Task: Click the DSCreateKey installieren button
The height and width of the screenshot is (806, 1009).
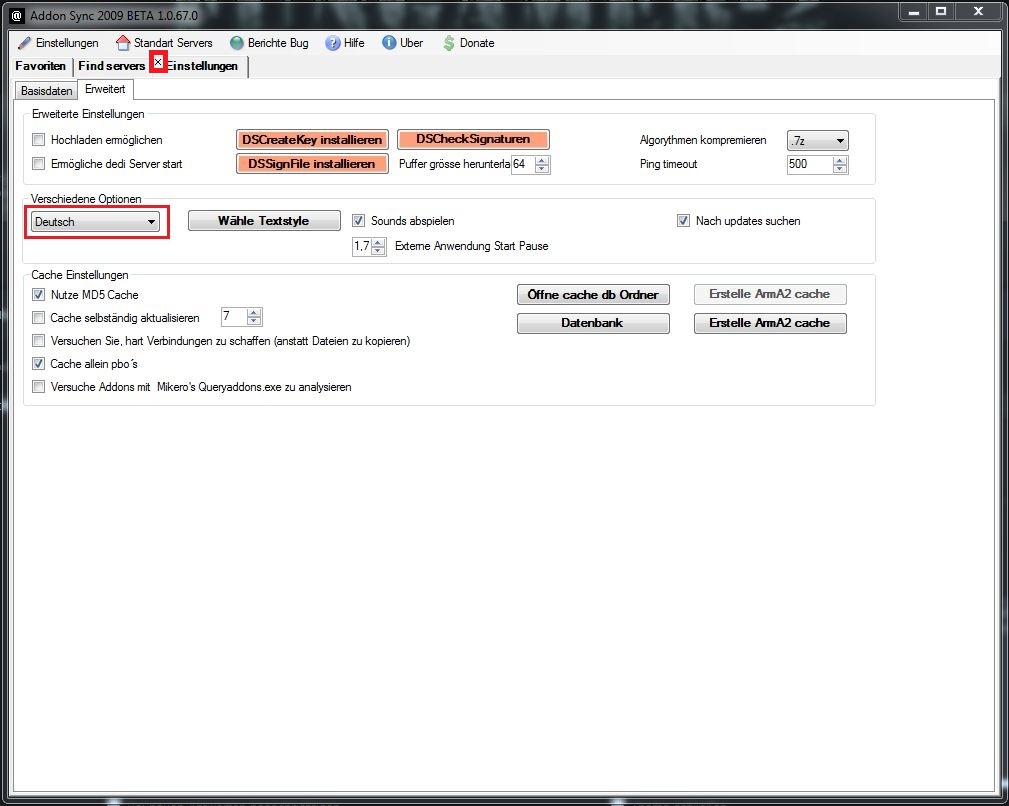Action: coord(312,140)
